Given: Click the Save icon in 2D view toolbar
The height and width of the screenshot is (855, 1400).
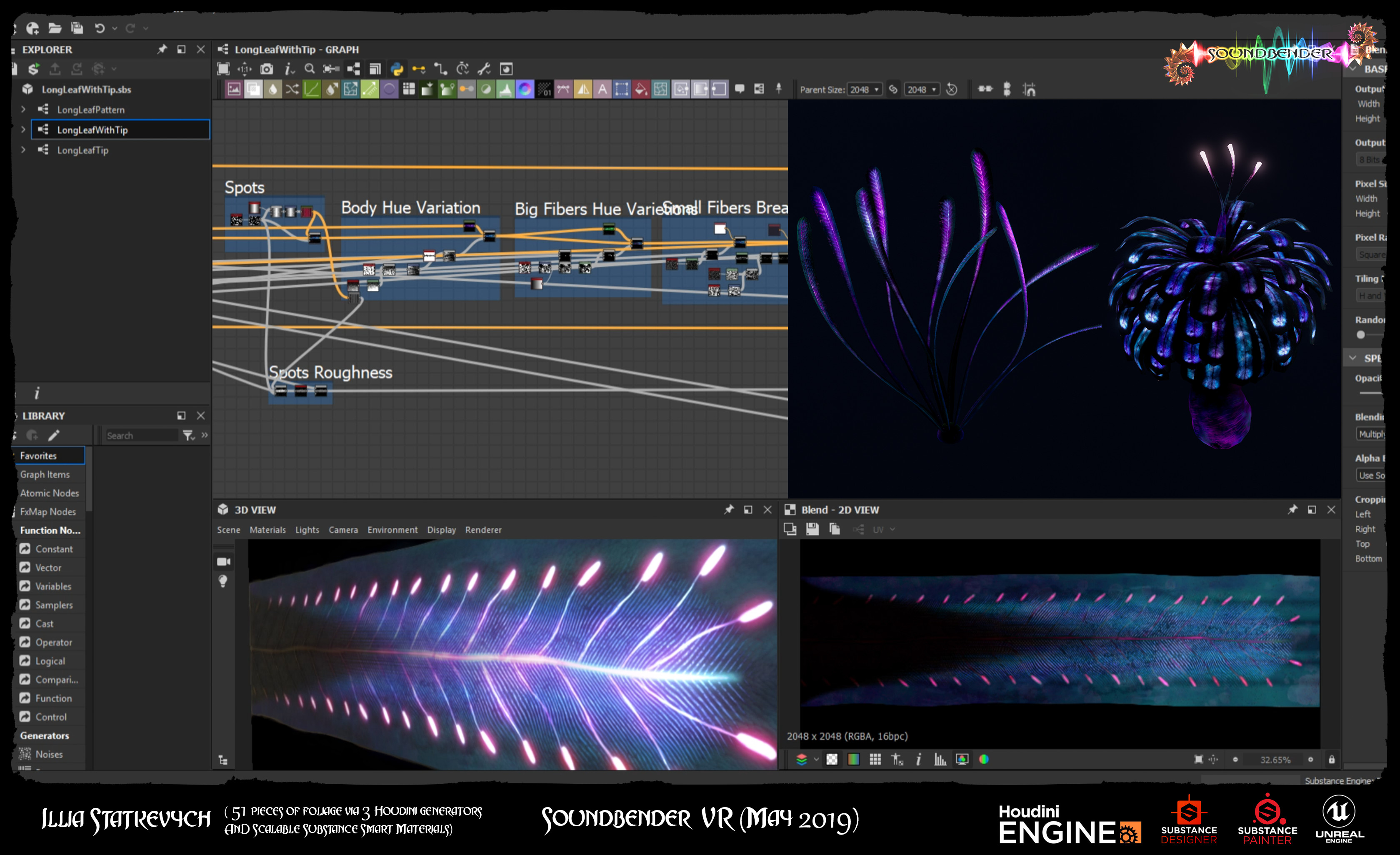Looking at the screenshot, I should click(812, 529).
